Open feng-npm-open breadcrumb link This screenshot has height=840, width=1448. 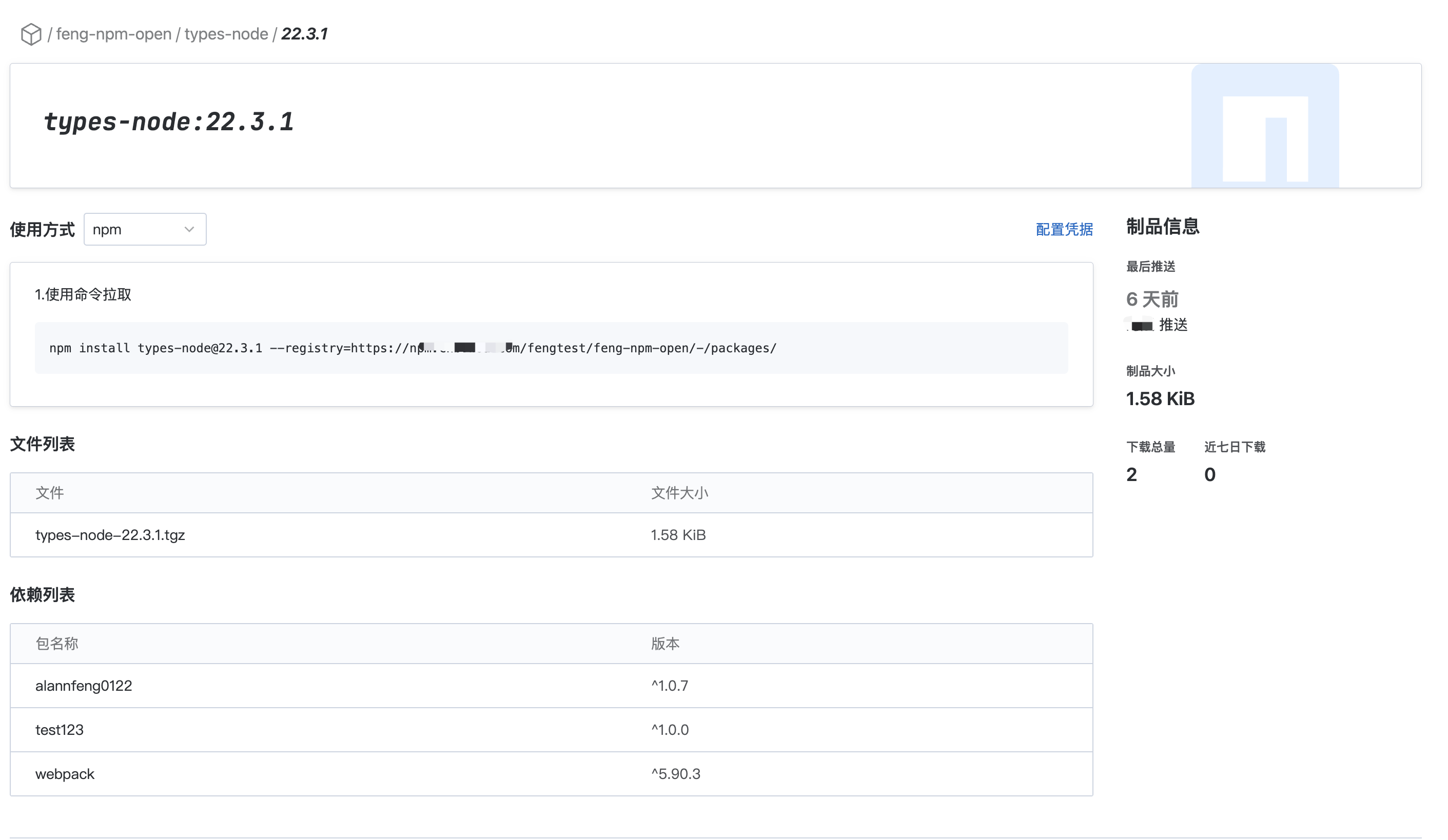point(114,34)
